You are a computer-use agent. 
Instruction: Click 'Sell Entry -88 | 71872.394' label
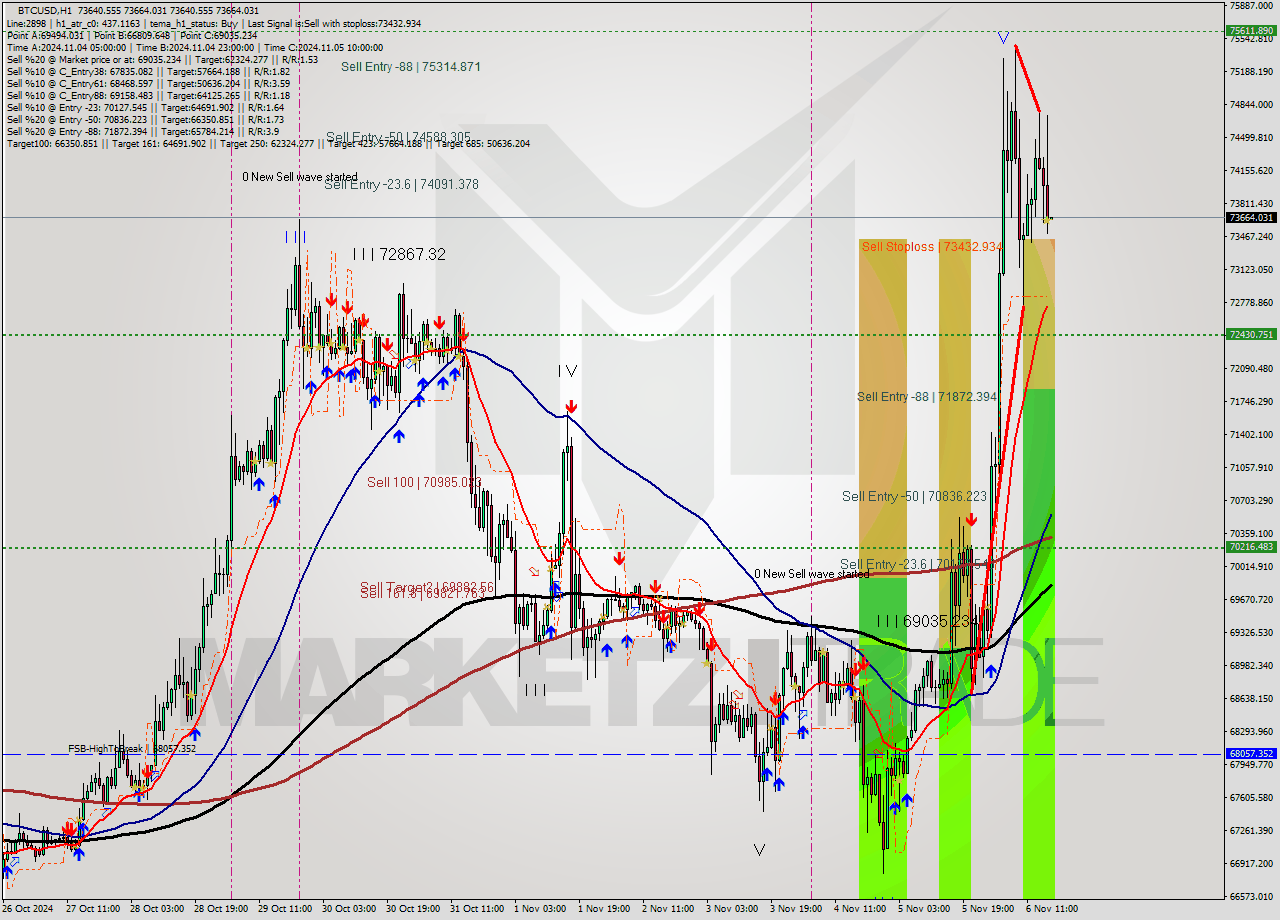[x=927, y=397]
